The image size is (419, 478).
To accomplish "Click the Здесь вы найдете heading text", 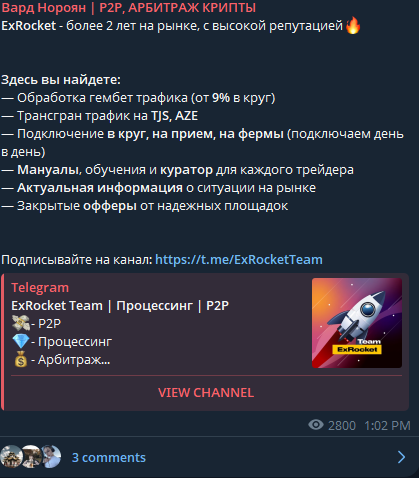I will (61, 80).
